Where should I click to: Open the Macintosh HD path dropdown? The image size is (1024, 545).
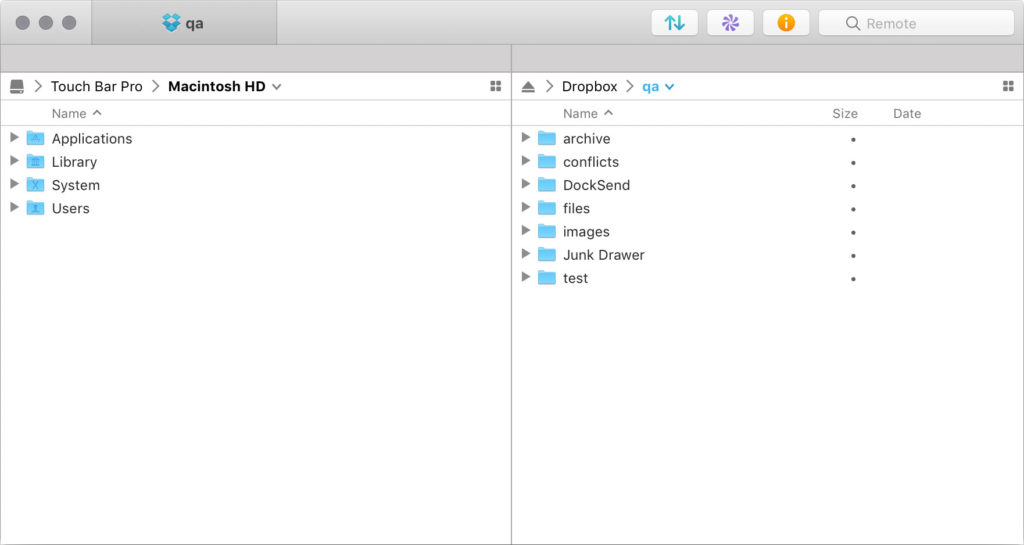point(277,87)
